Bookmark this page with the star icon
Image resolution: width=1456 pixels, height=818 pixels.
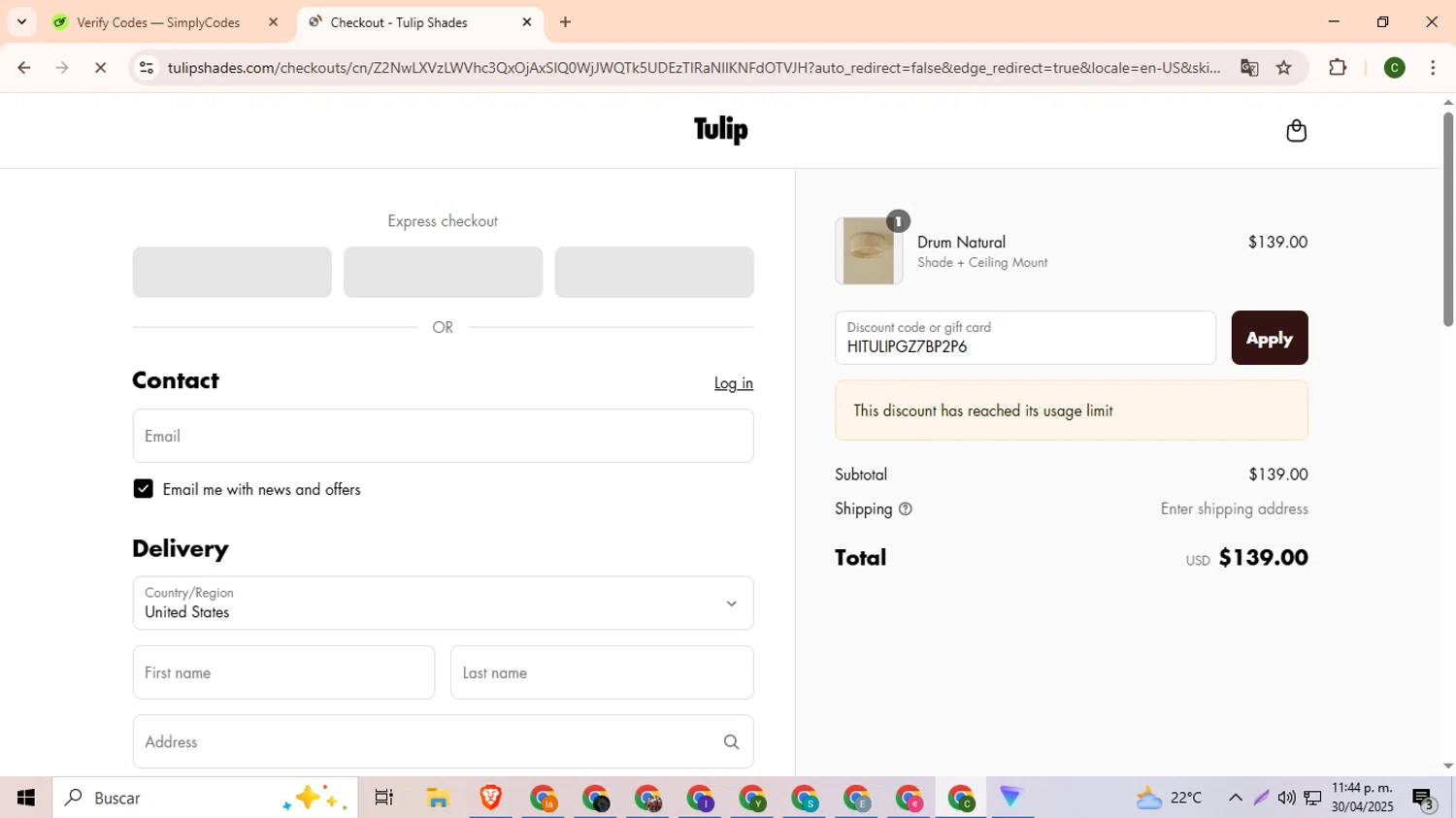coord(1284,68)
